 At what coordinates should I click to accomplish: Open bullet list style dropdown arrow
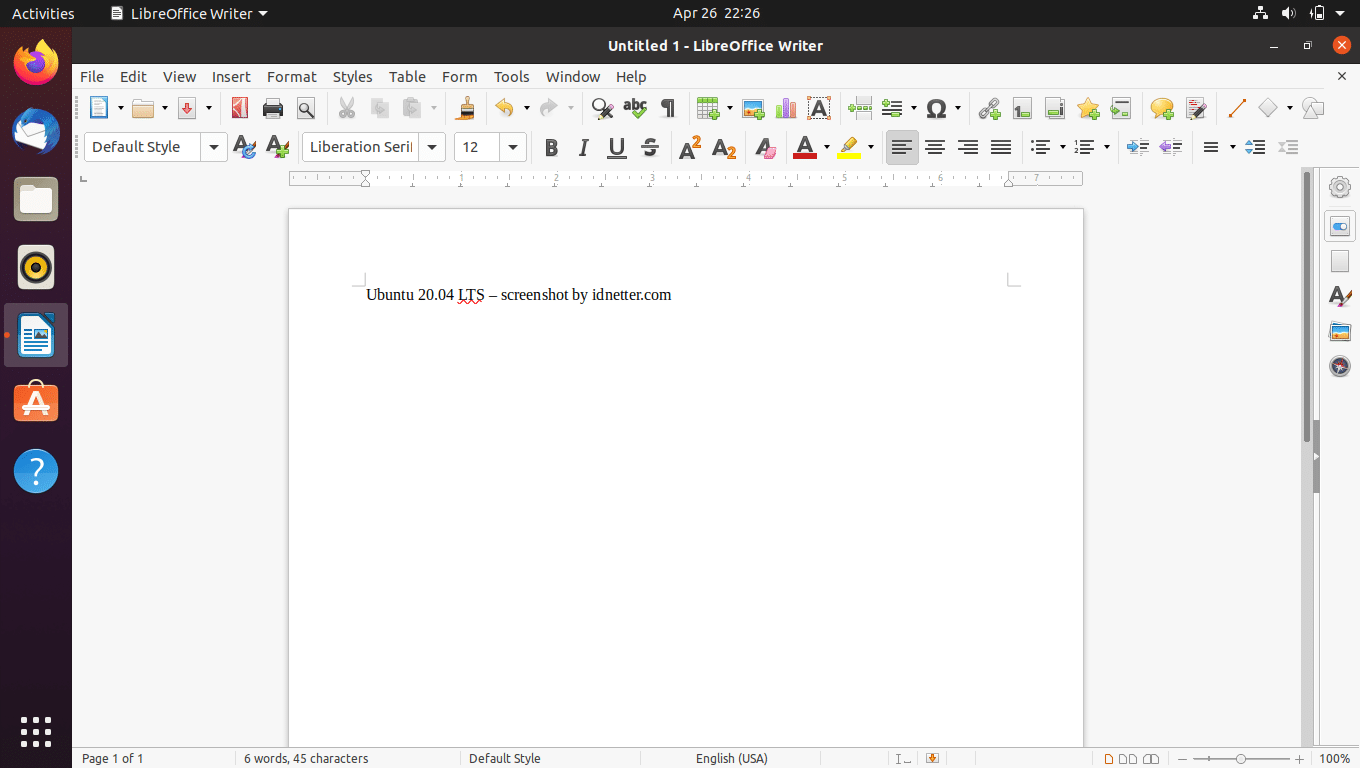[1063, 147]
